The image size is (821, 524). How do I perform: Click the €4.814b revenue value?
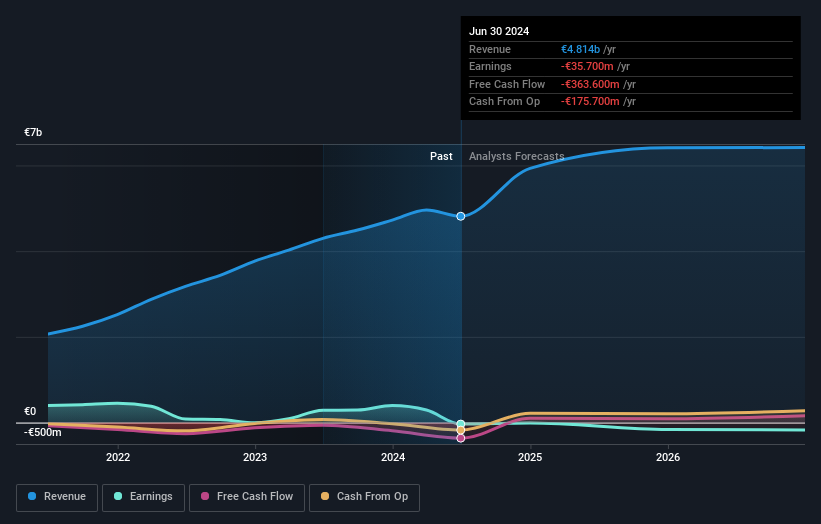(580, 49)
